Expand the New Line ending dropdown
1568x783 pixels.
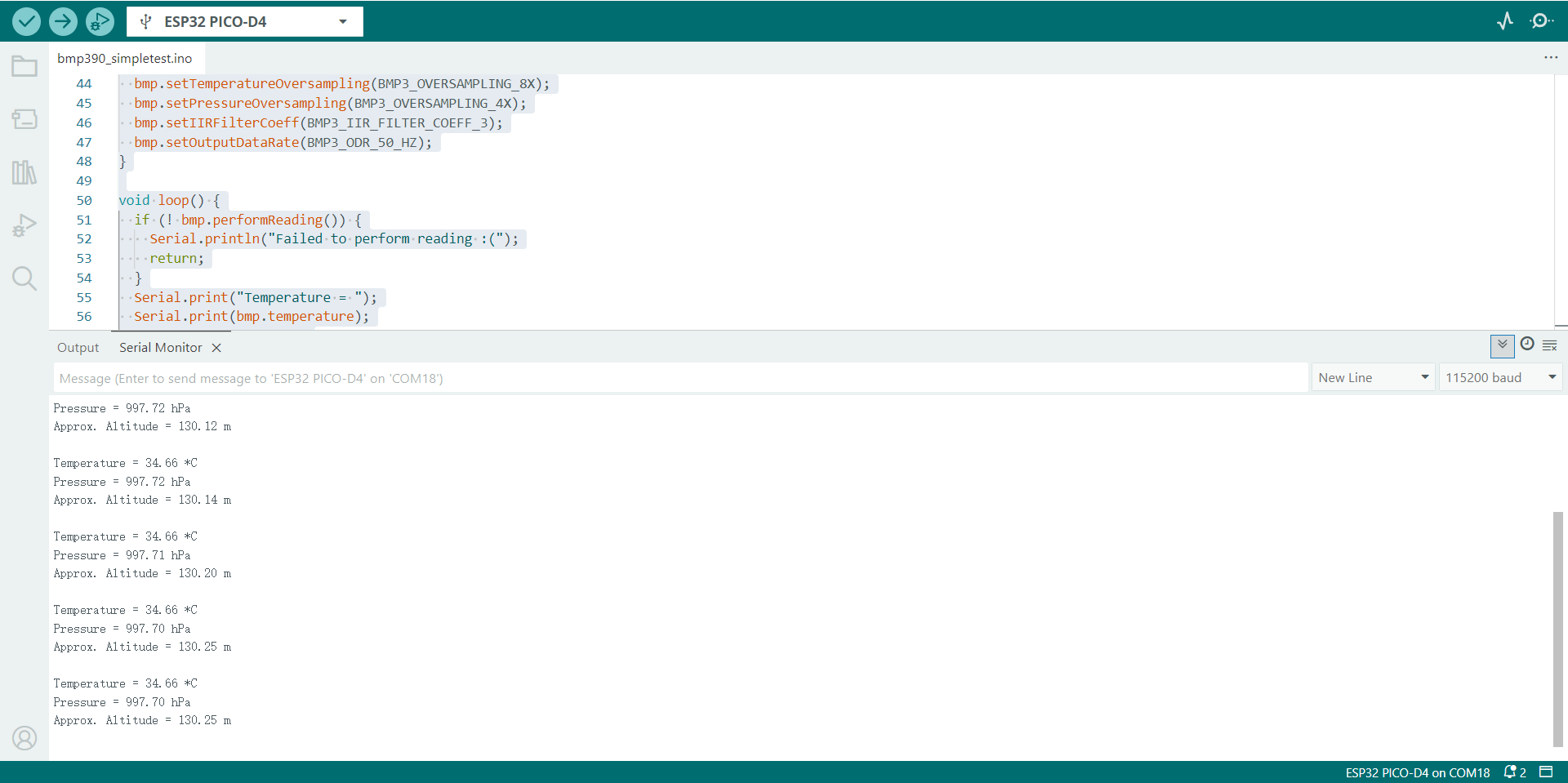pyautogui.click(x=1373, y=377)
